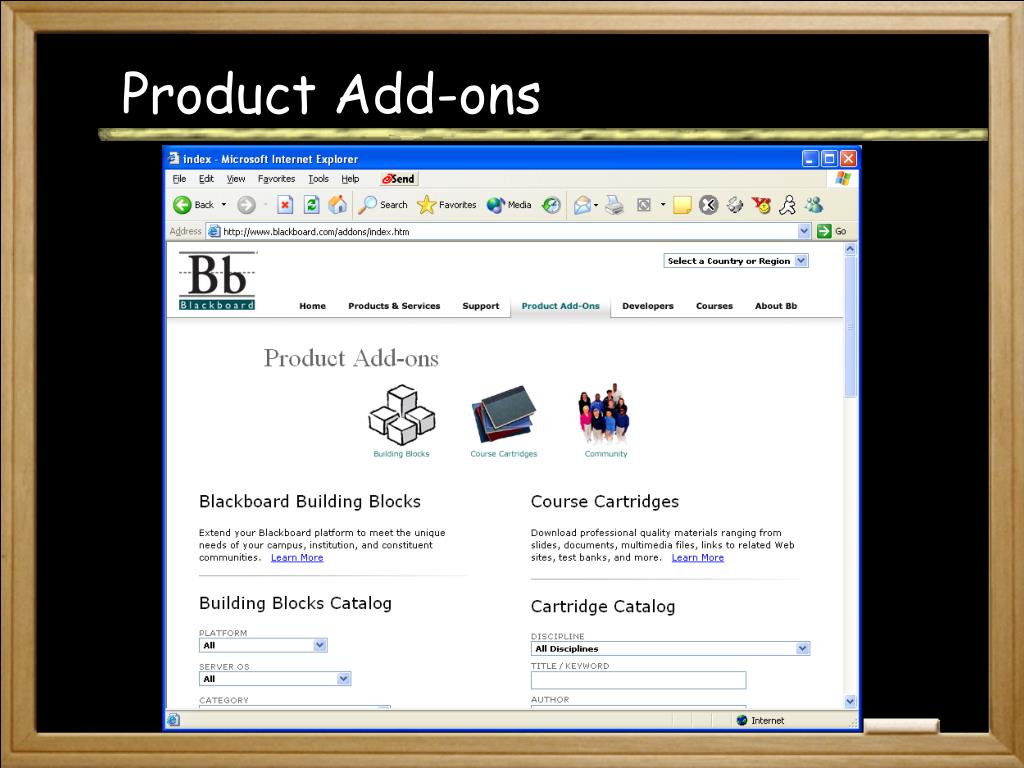This screenshot has width=1024, height=768.
Task: Click the scrollbar down arrow
Action: pyautogui.click(x=850, y=701)
